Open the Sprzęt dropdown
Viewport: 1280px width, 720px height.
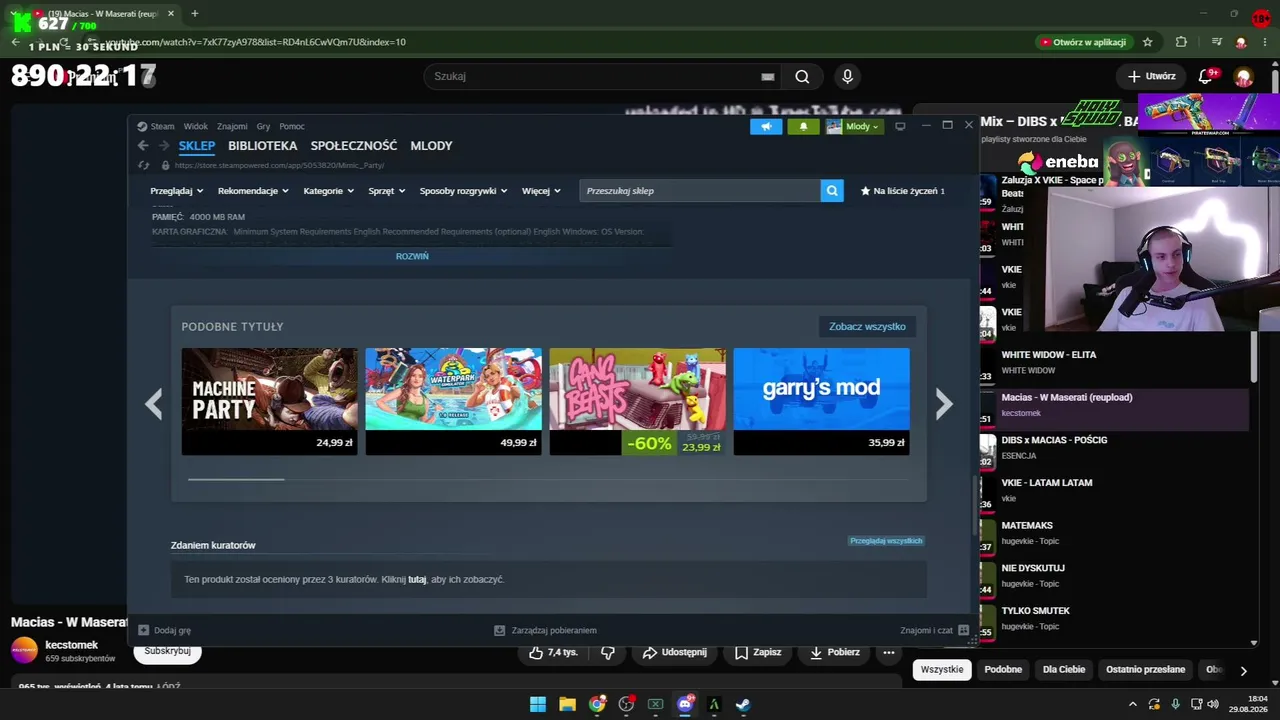[x=387, y=191]
